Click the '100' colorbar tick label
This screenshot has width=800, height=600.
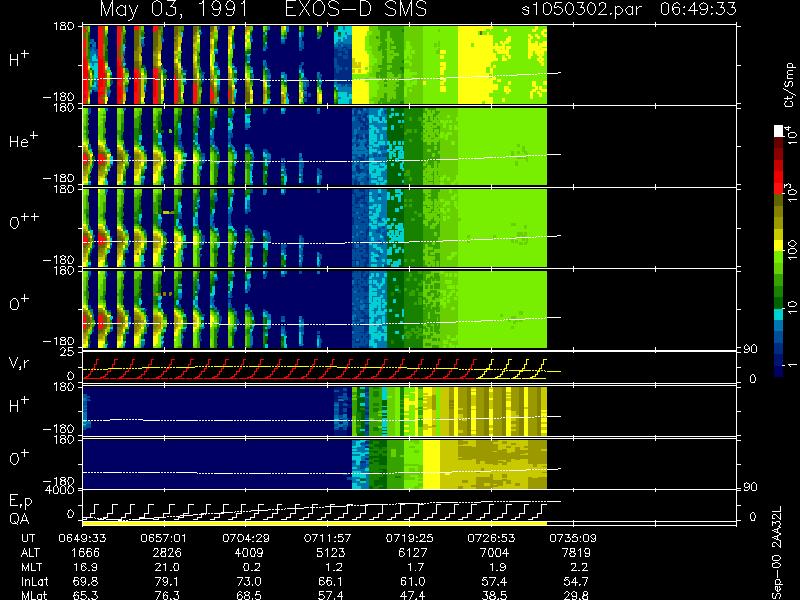click(791, 251)
